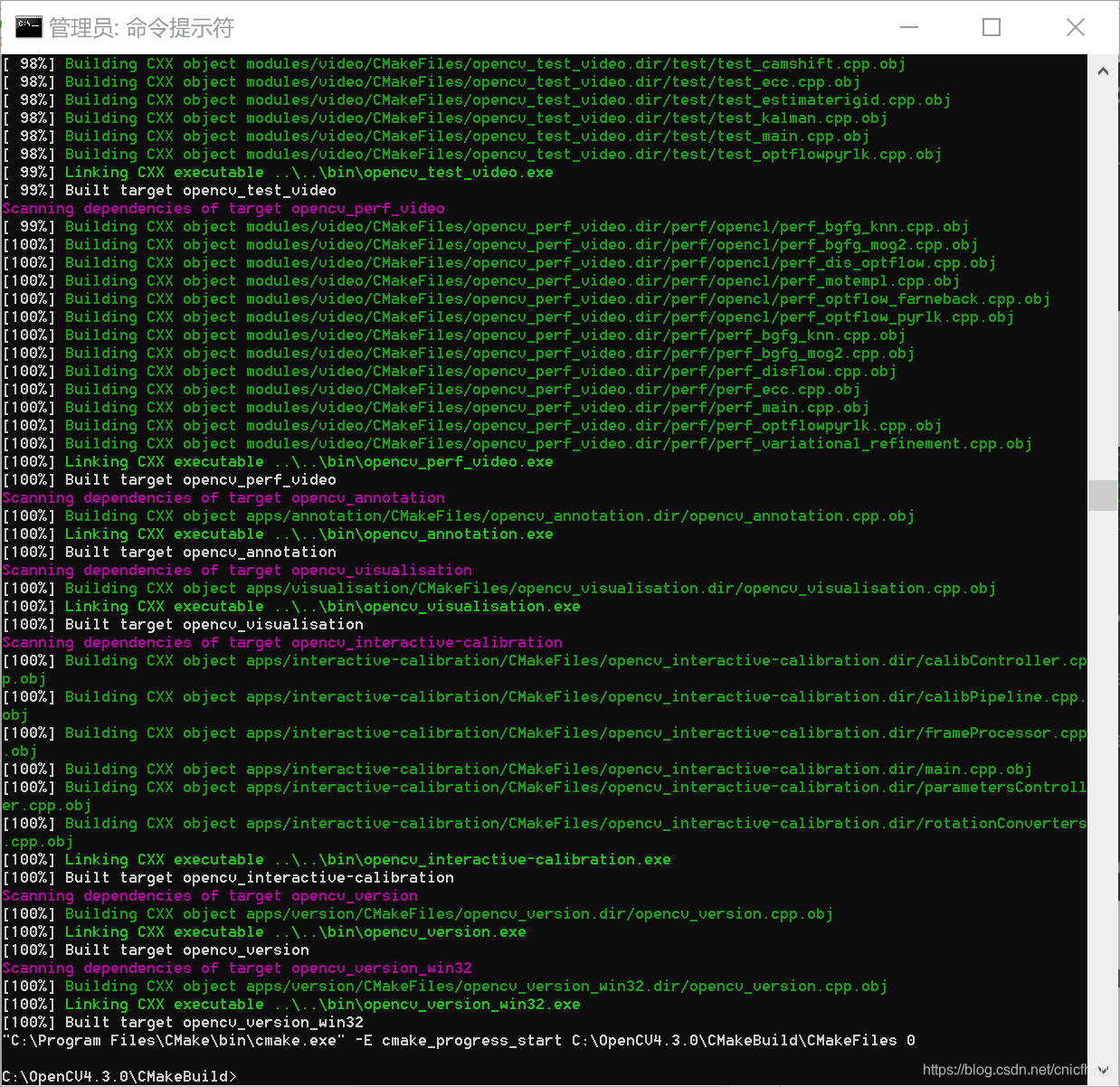Click the line building perf_variational_refinement.cpp.obj
Viewport: 1120px width, 1087px height.
tap(517, 444)
